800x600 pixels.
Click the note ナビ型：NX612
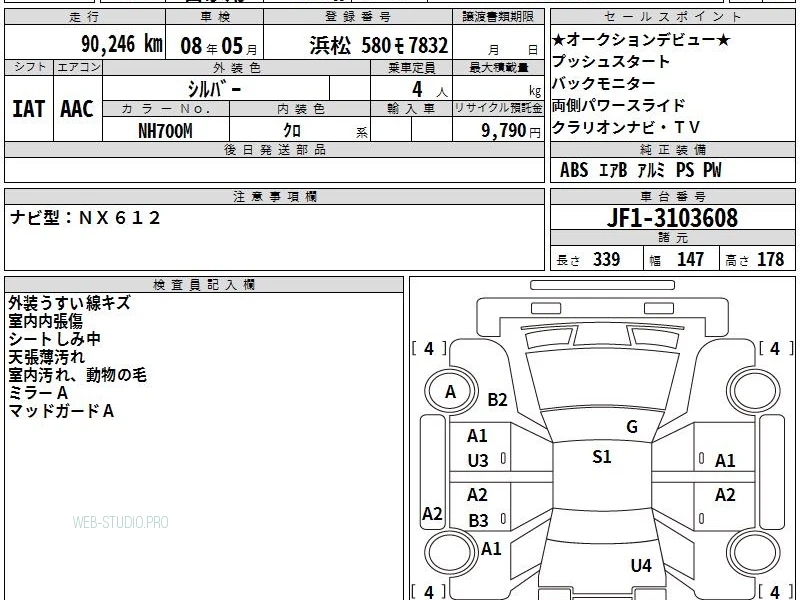[x=85, y=218]
